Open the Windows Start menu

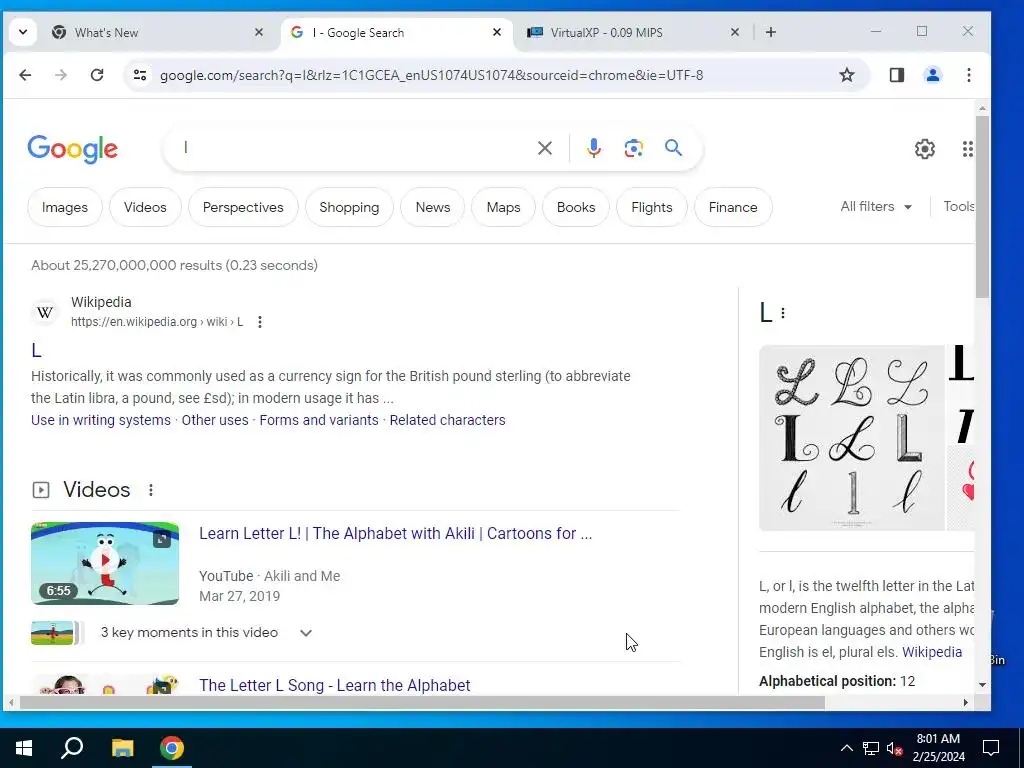pyautogui.click(x=24, y=748)
